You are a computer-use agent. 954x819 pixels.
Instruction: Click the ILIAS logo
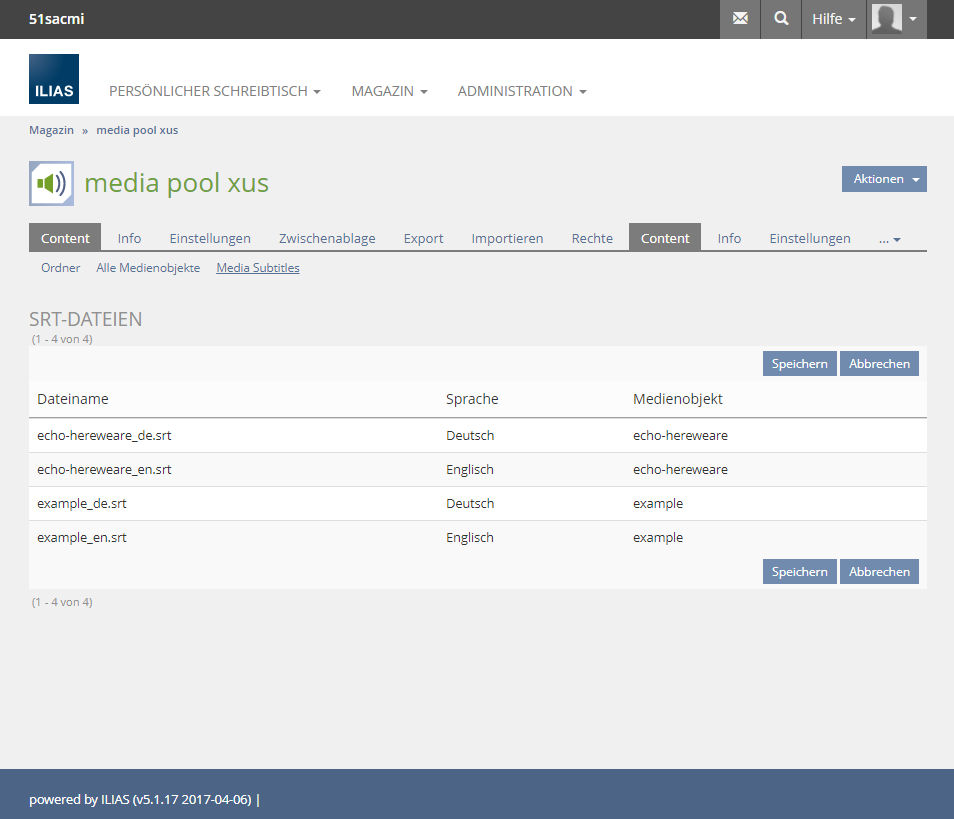pos(54,79)
